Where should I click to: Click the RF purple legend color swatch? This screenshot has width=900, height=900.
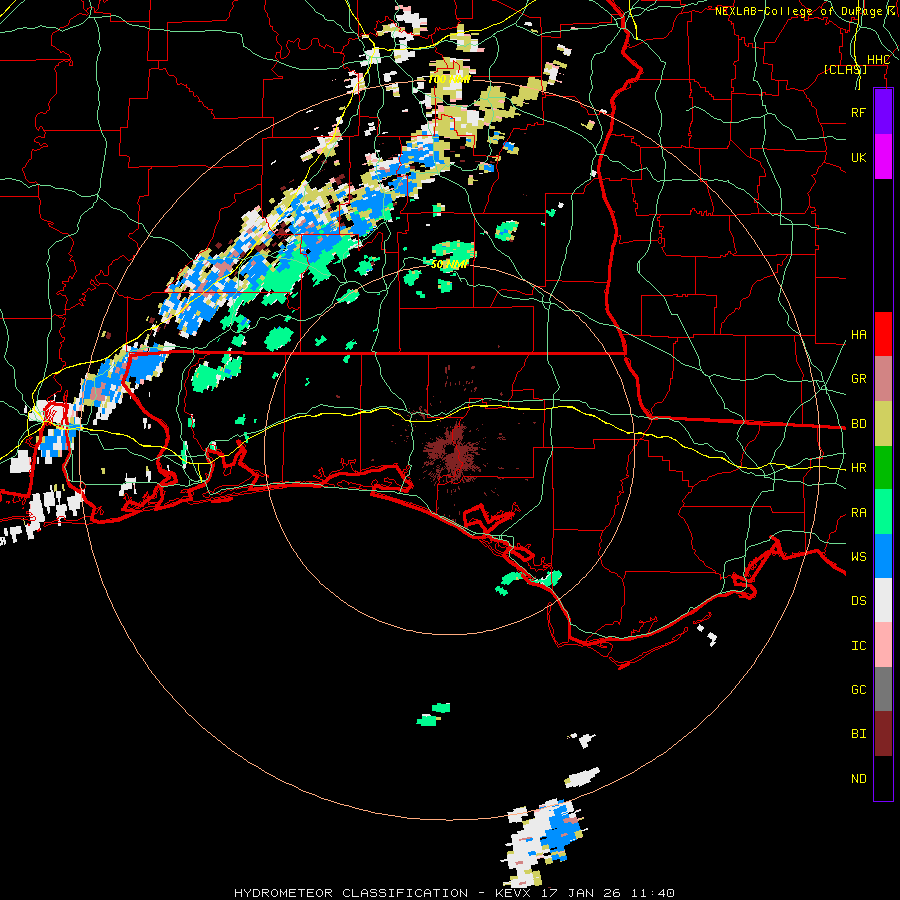(883, 112)
